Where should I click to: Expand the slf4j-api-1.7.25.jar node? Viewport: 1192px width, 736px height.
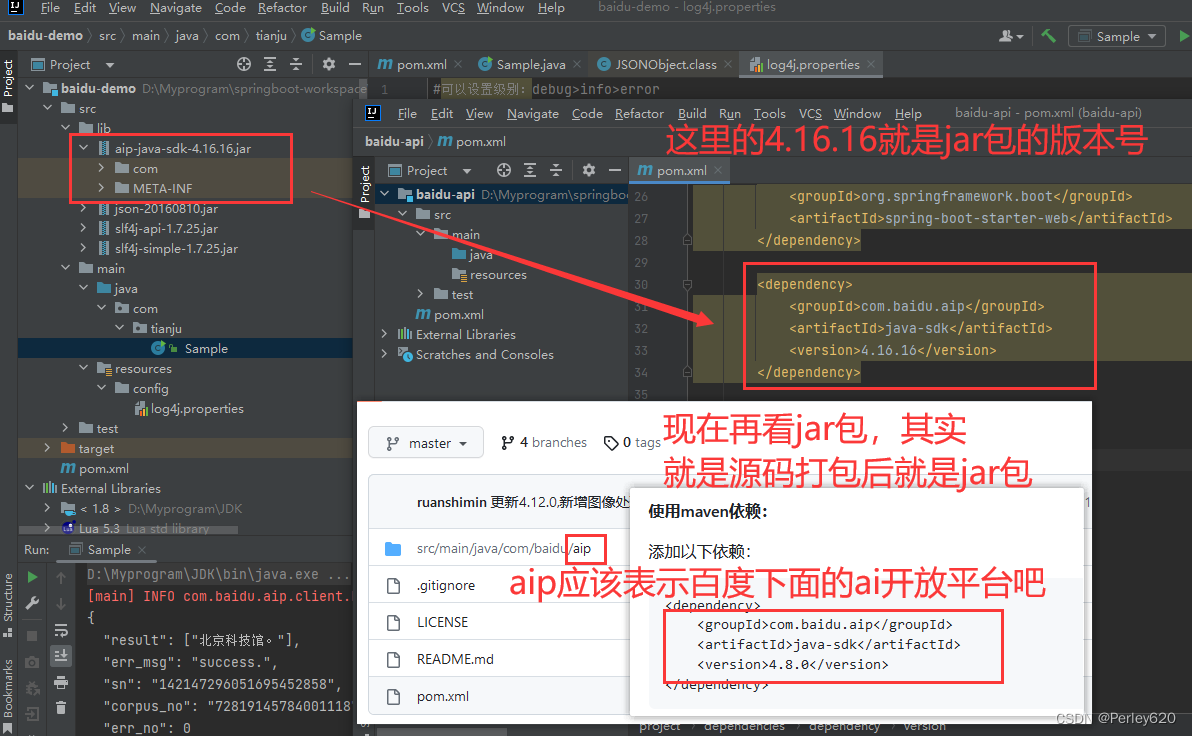(x=84, y=228)
